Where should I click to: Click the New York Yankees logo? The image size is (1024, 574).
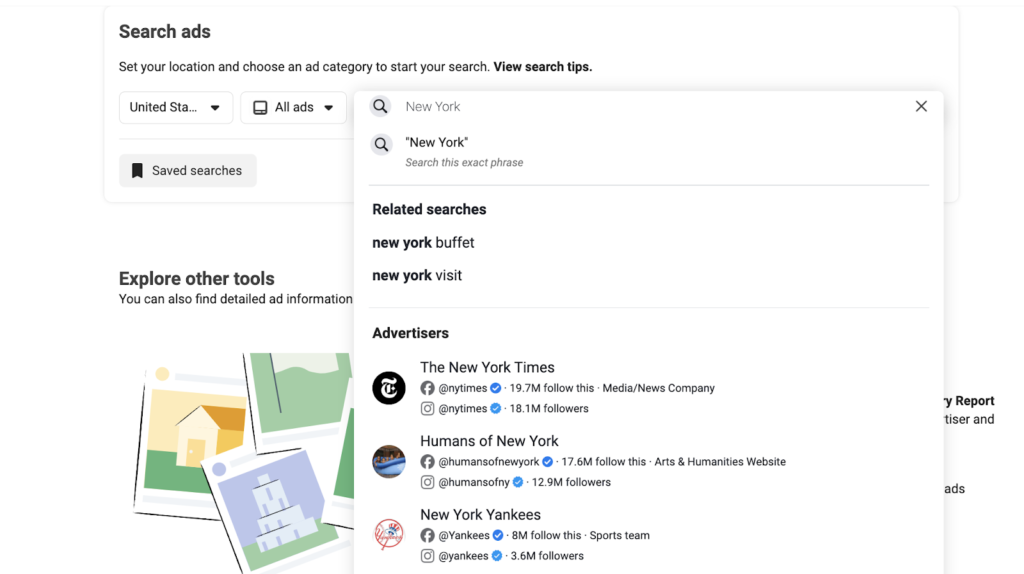(389, 535)
